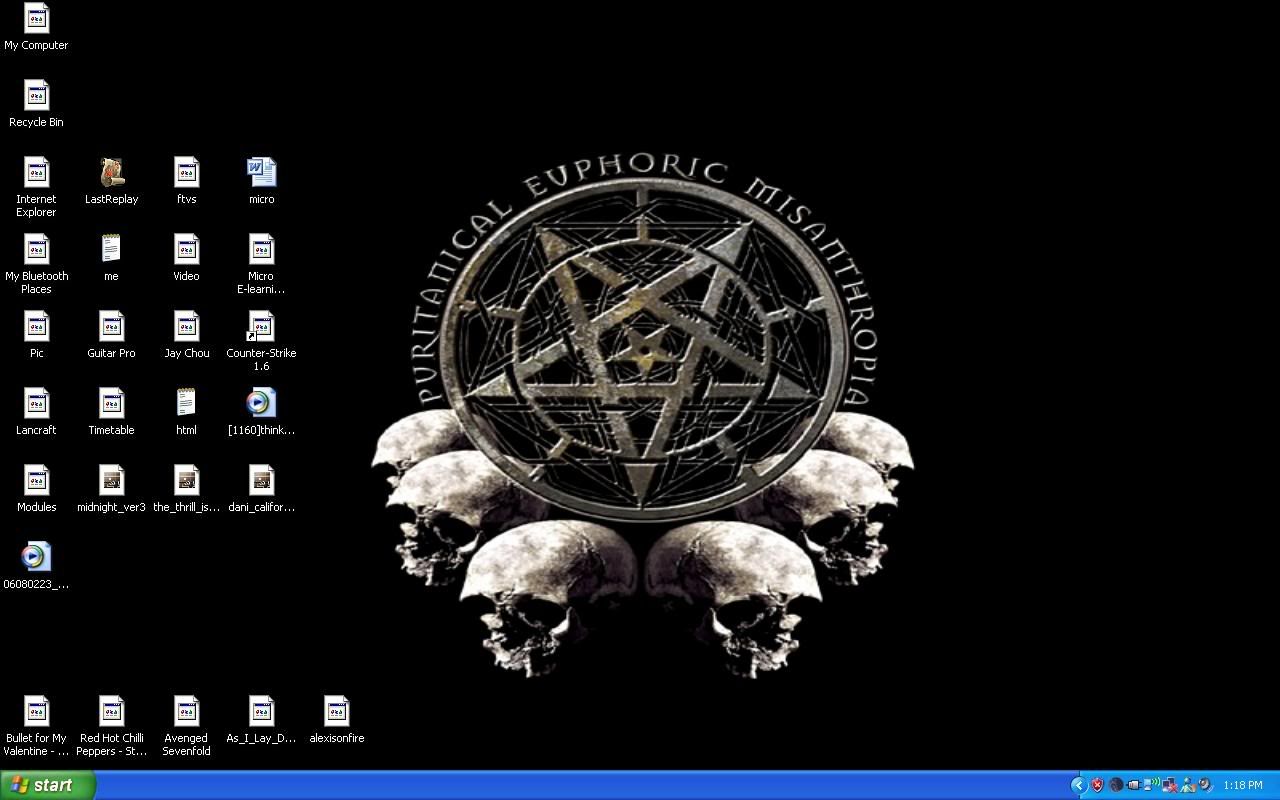Open the Windows Security Alert shield icon
The width and height of the screenshot is (1280, 800).
click(x=1097, y=785)
